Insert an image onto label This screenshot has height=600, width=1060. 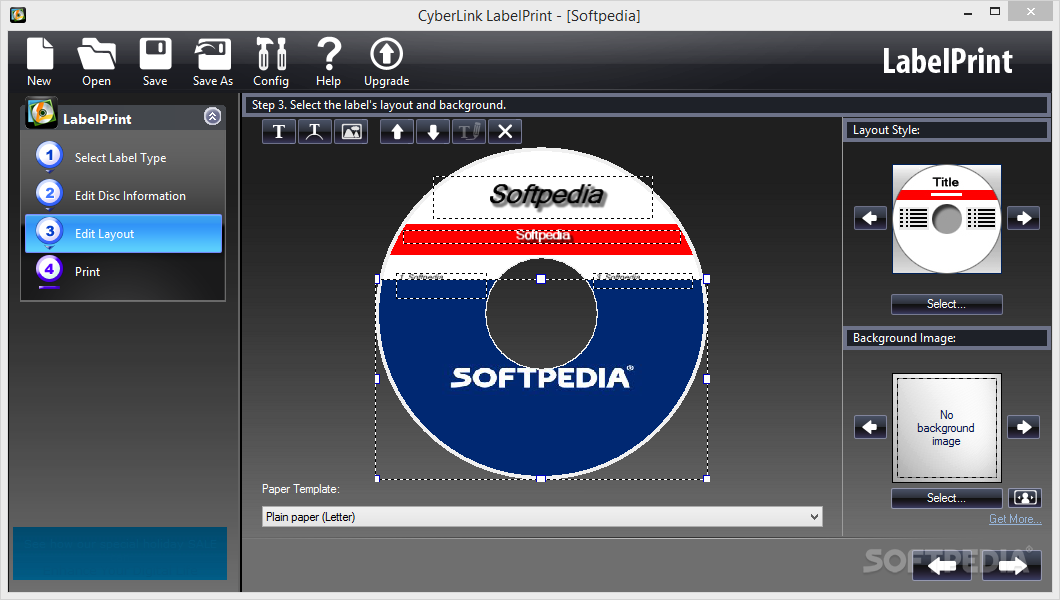tap(351, 132)
